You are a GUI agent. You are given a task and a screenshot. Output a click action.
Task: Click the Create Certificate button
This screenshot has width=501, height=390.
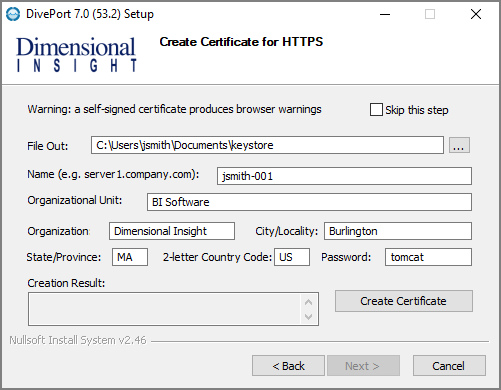[x=404, y=301]
